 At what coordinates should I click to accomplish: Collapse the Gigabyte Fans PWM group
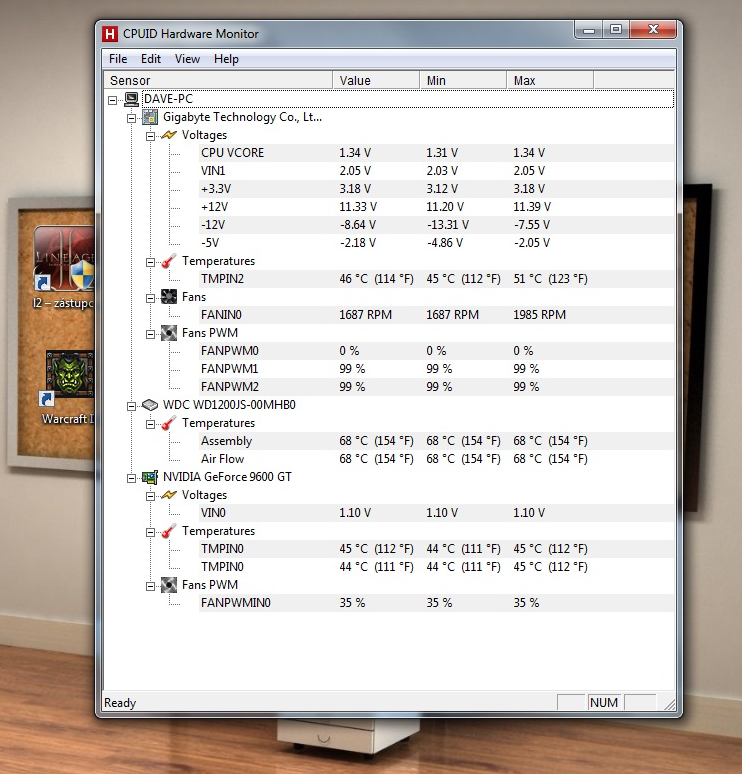click(150, 334)
